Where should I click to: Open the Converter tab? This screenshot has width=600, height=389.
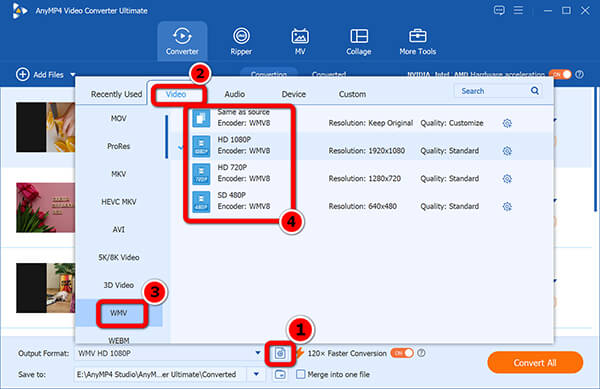182,41
